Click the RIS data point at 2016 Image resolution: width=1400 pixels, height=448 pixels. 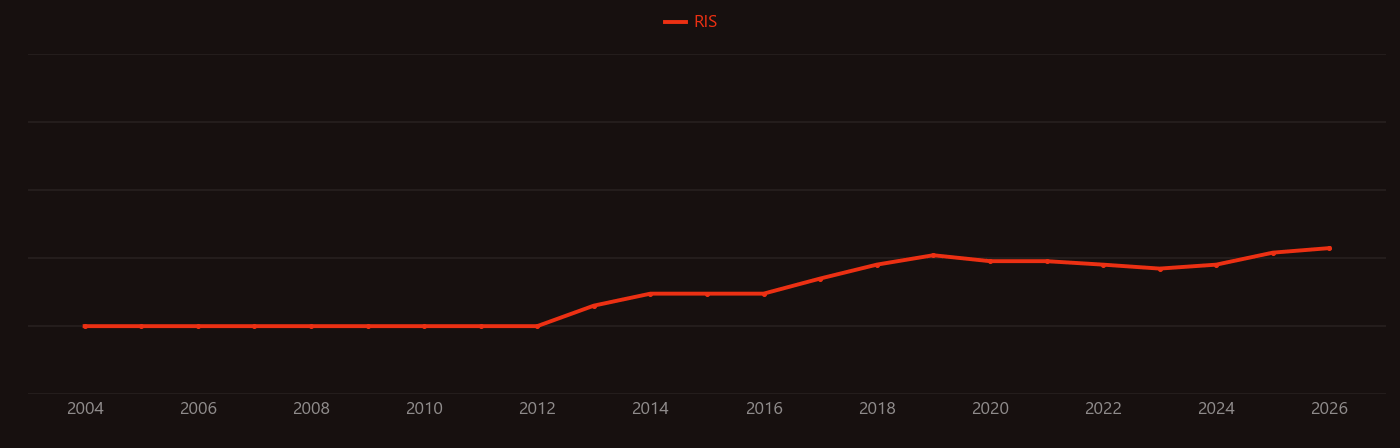click(x=764, y=294)
